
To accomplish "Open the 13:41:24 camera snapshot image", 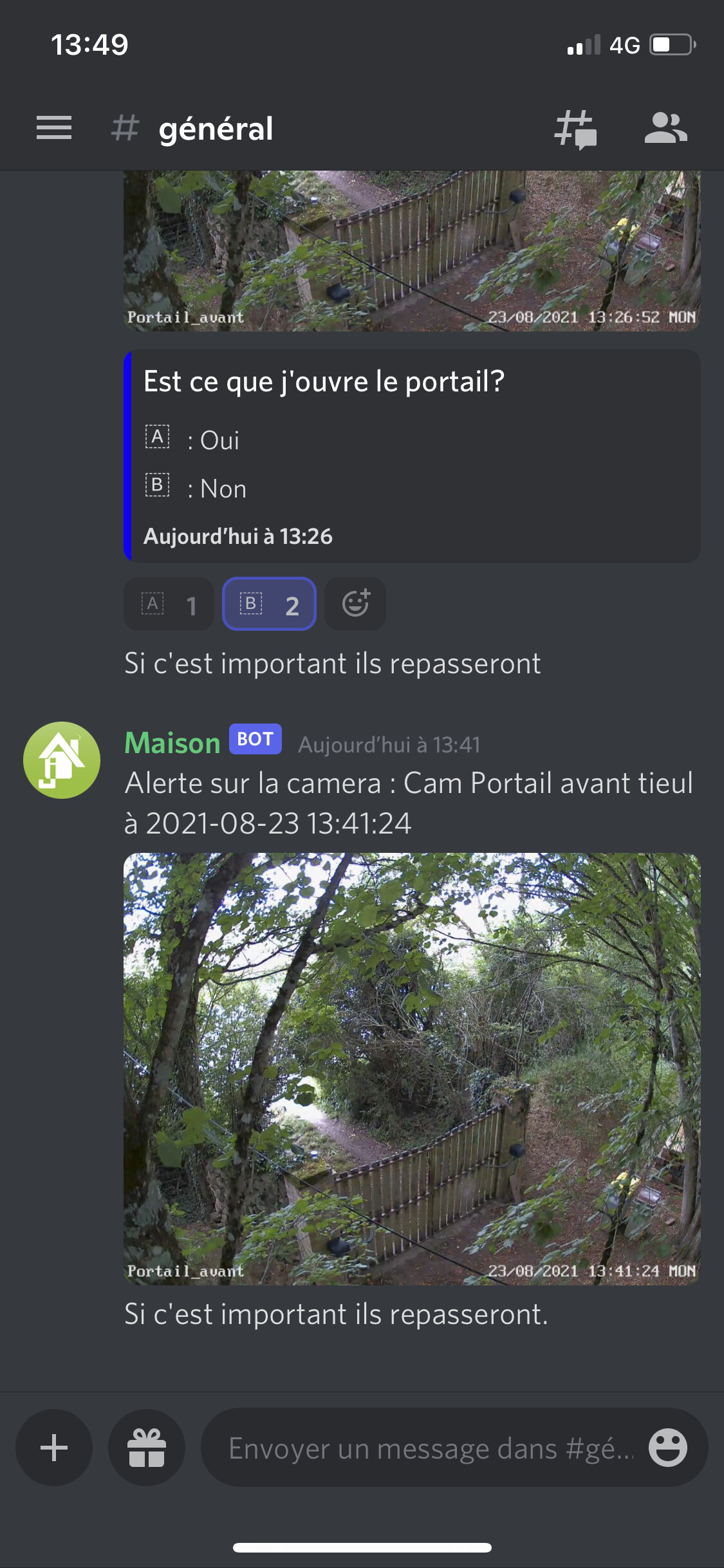I will click(x=412, y=1069).
